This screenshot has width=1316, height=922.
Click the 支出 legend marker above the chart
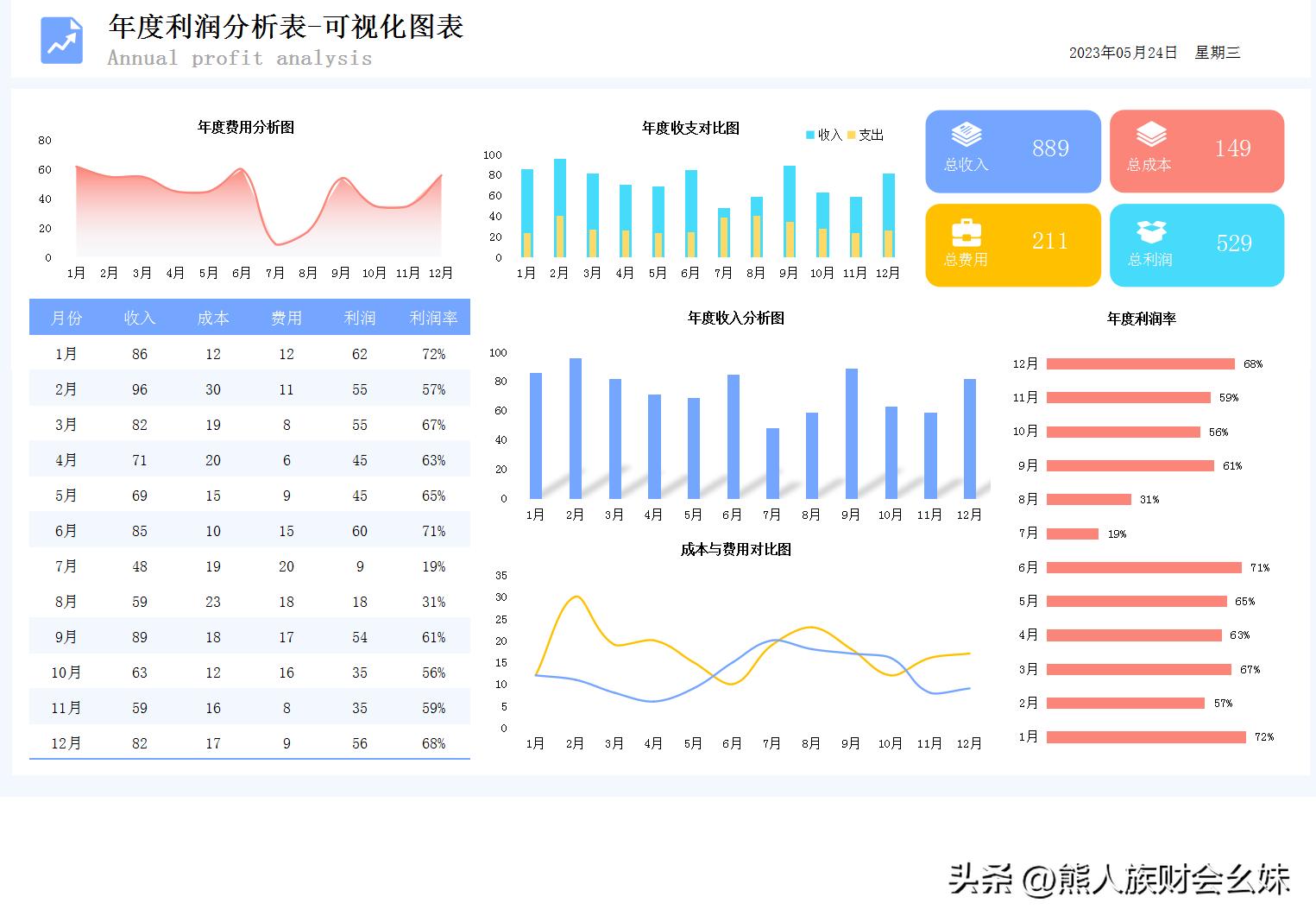pyautogui.click(x=851, y=135)
